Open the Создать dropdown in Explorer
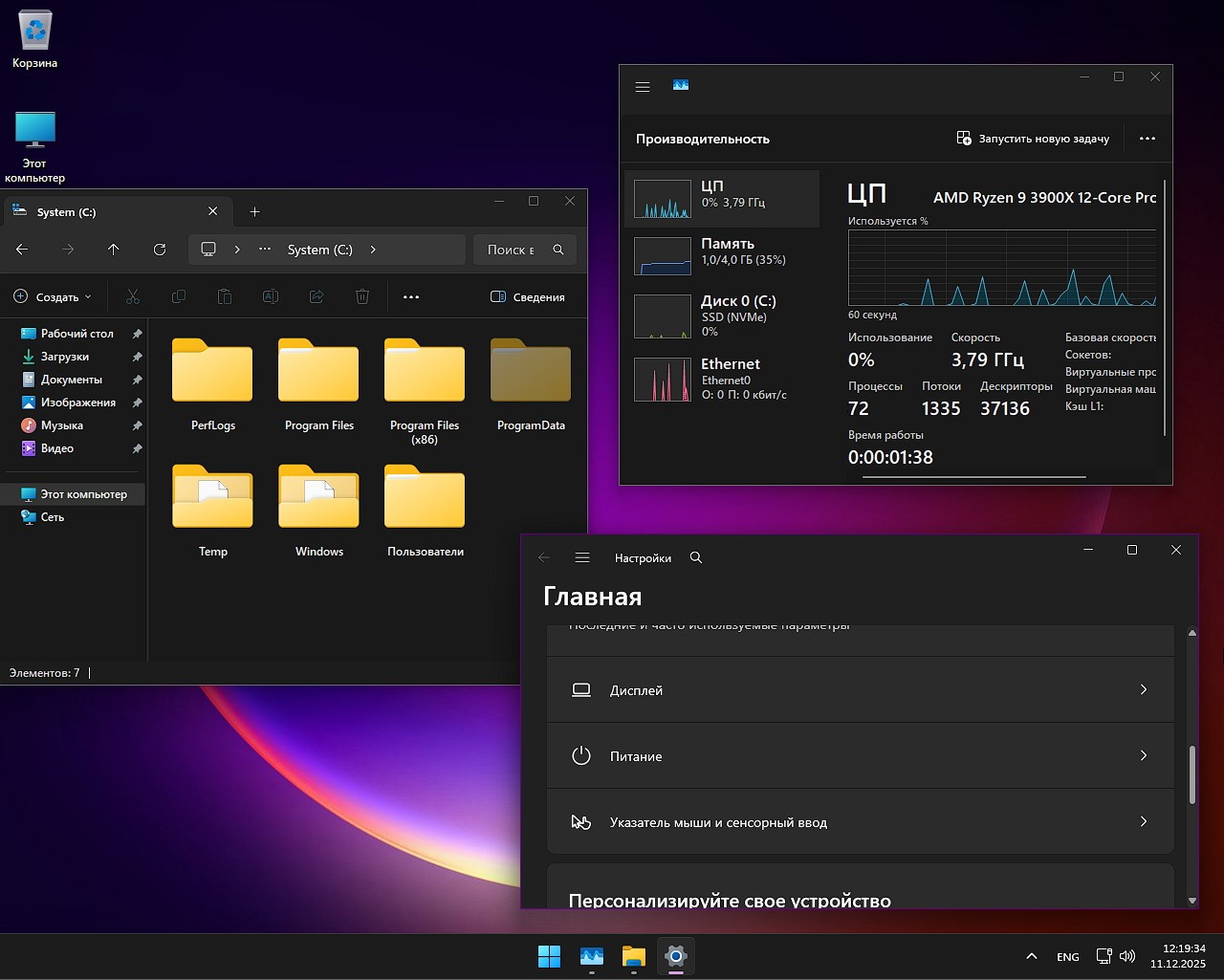This screenshot has height=980, width=1224. (x=53, y=296)
